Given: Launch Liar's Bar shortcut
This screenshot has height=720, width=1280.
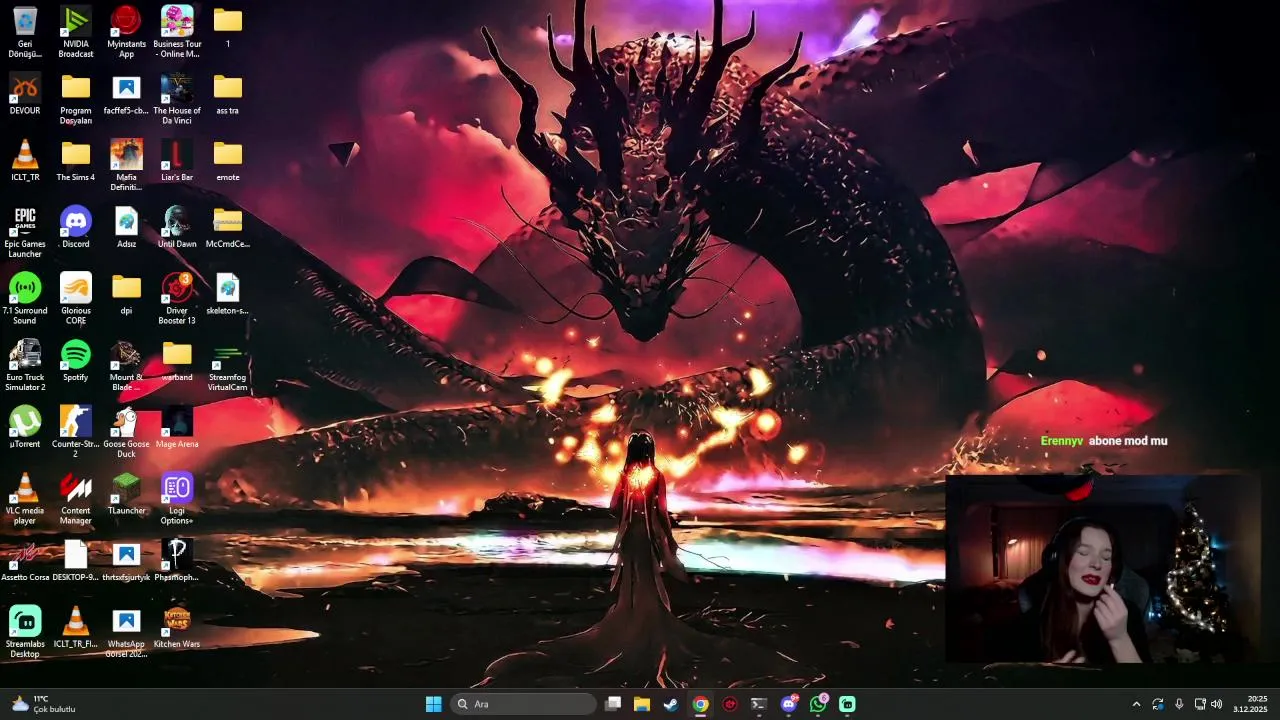Looking at the screenshot, I should tap(177, 160).
